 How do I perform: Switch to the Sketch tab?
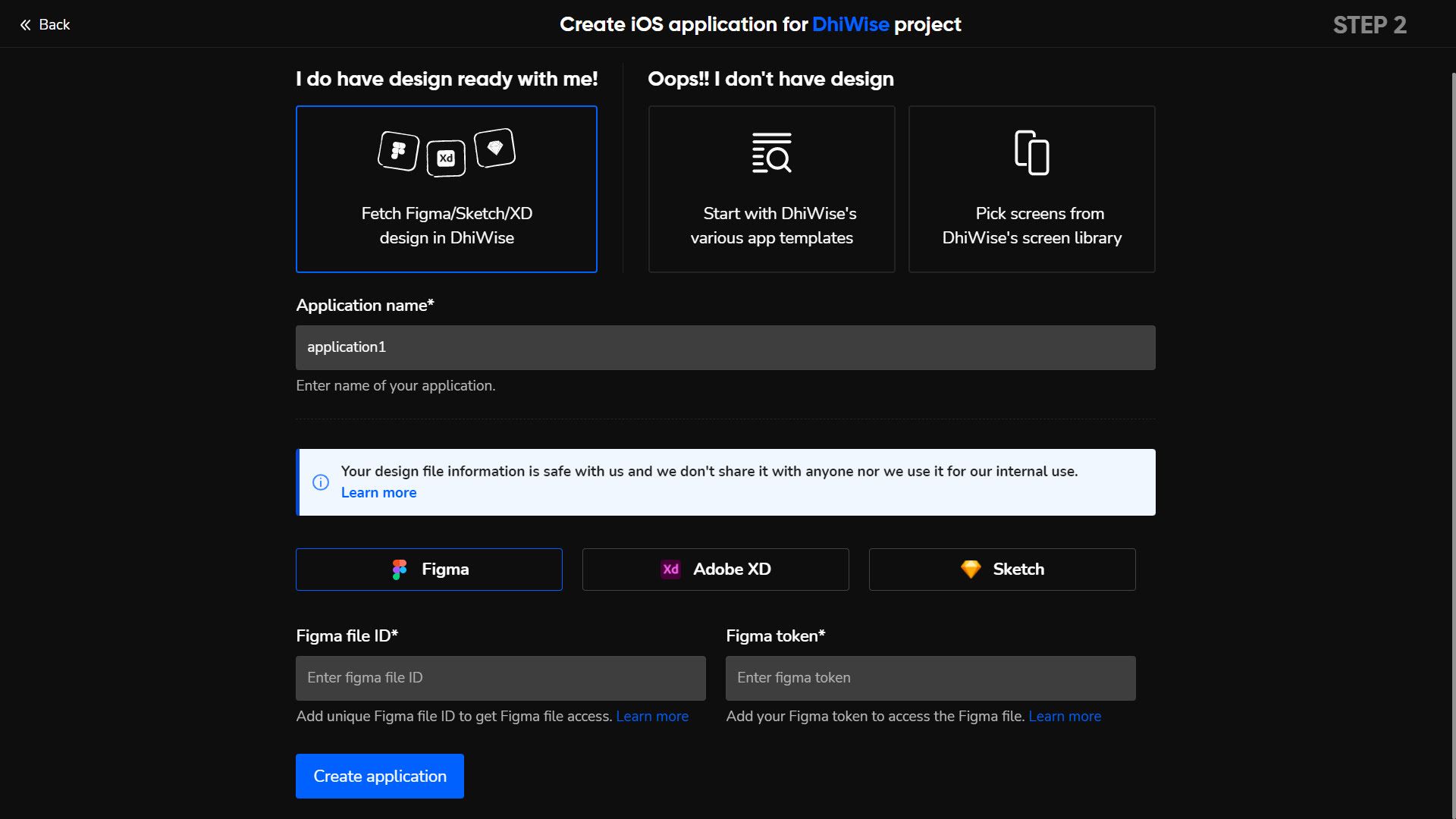(x=1002, y=570)
